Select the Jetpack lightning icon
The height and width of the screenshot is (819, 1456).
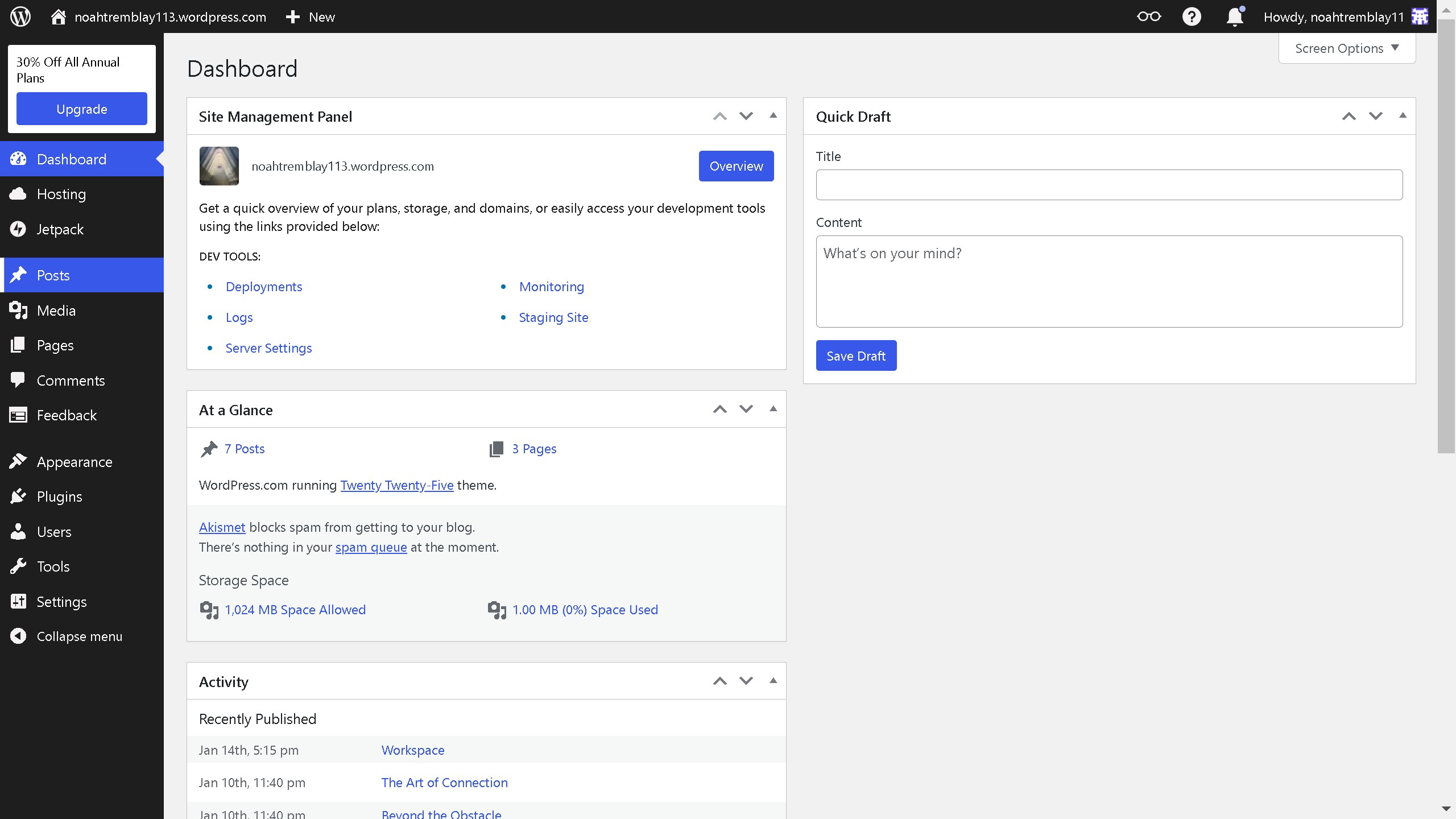click(18, 229)
